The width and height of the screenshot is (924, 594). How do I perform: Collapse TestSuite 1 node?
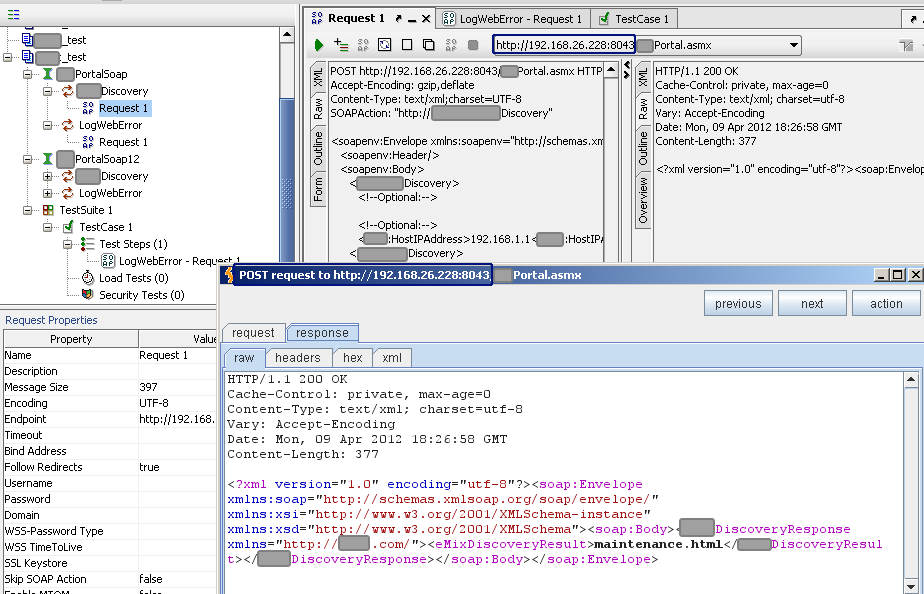(x=27, y=210)
